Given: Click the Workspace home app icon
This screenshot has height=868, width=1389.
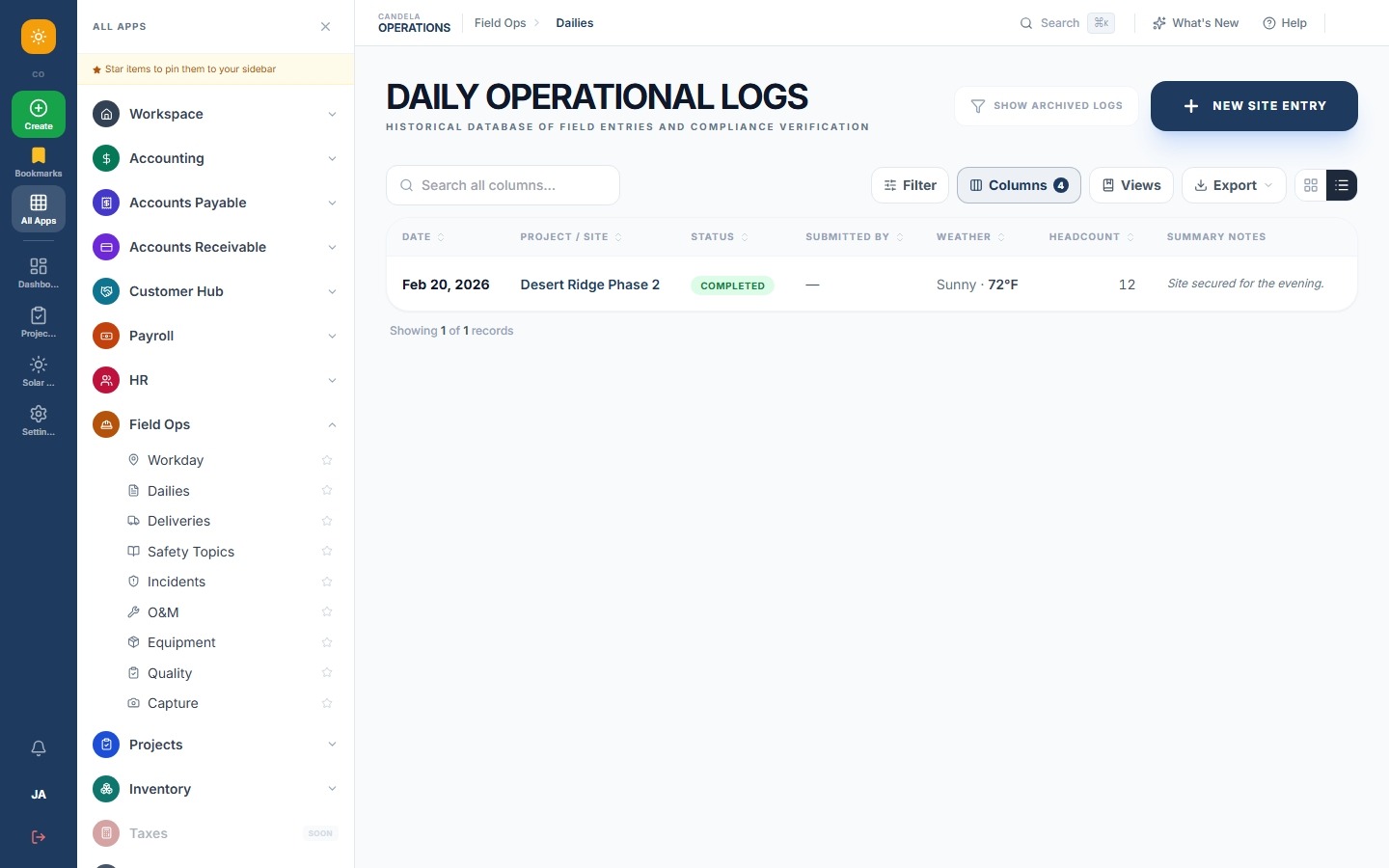Looking at the screenshot, I should coord(106,114).
